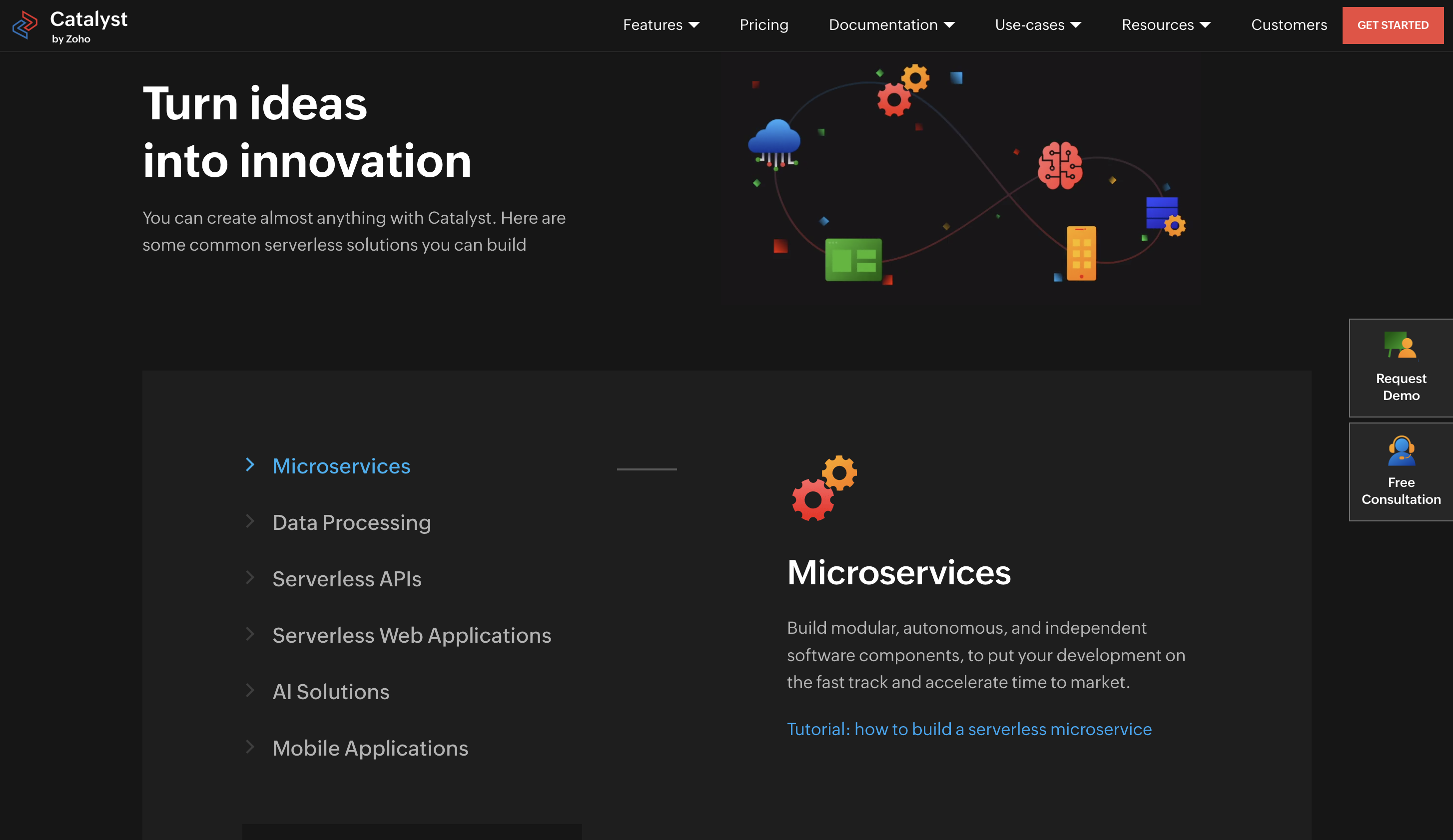Expand the Microservices section chevron
Screen dimensions: 1453x840
[251, 464]
